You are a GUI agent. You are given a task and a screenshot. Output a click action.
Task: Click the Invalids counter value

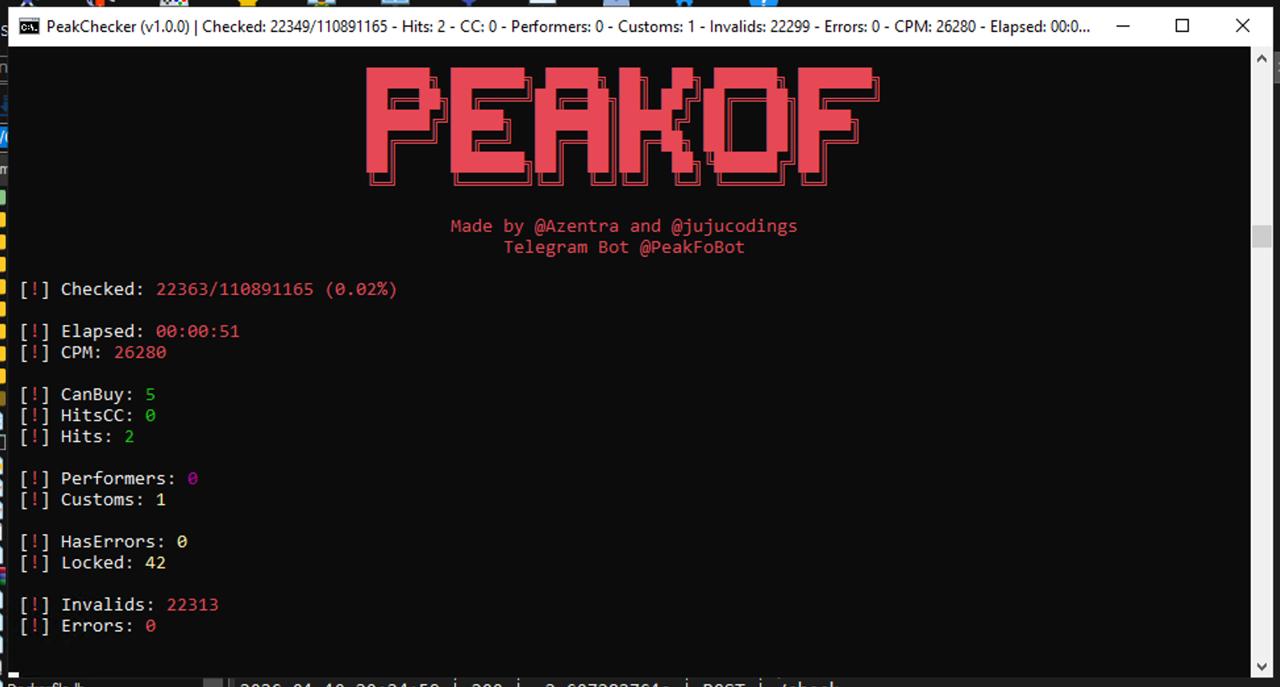coord(192,605)
